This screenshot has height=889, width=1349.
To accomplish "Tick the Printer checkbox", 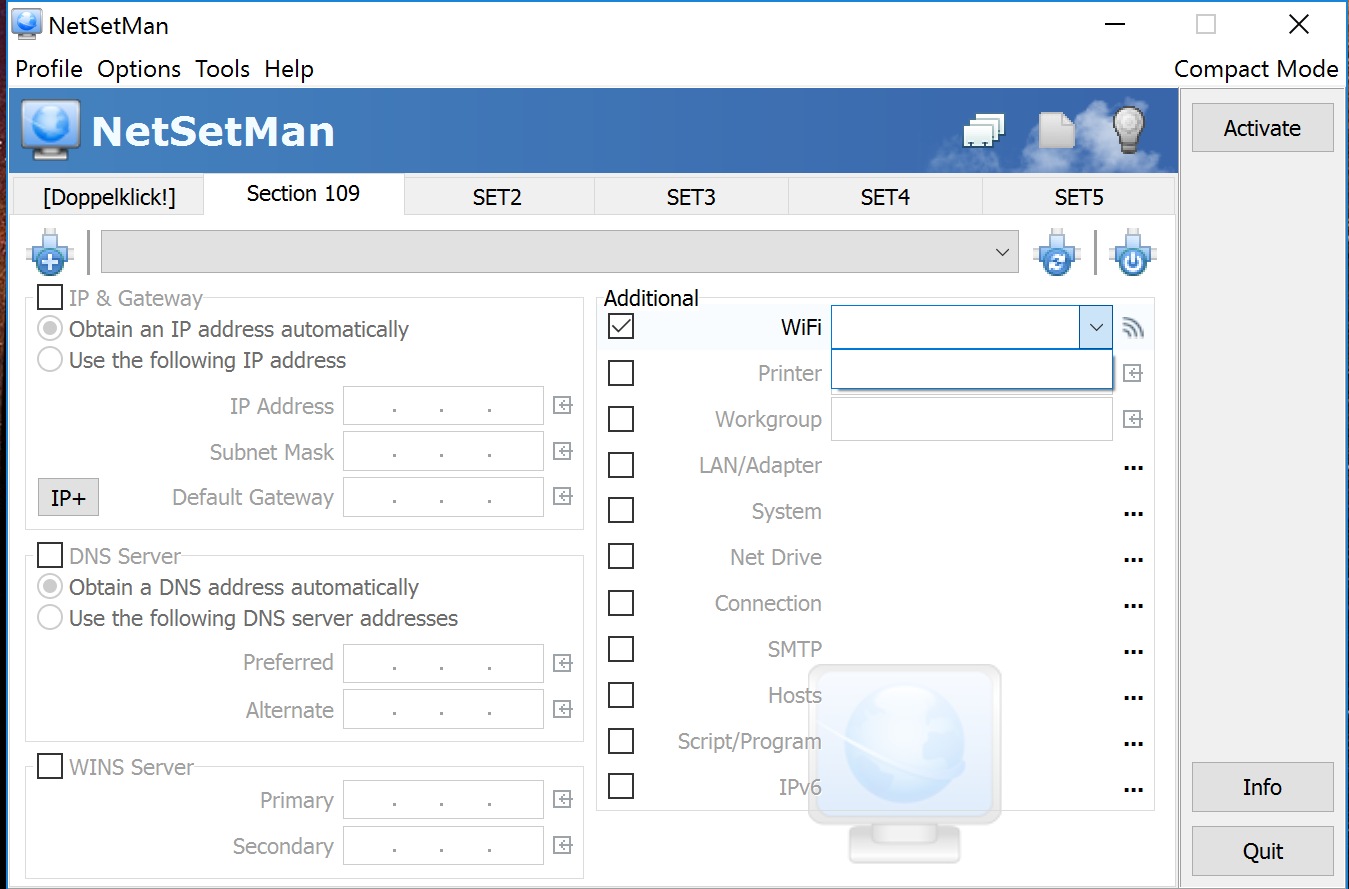I will (x=621, y=373).
